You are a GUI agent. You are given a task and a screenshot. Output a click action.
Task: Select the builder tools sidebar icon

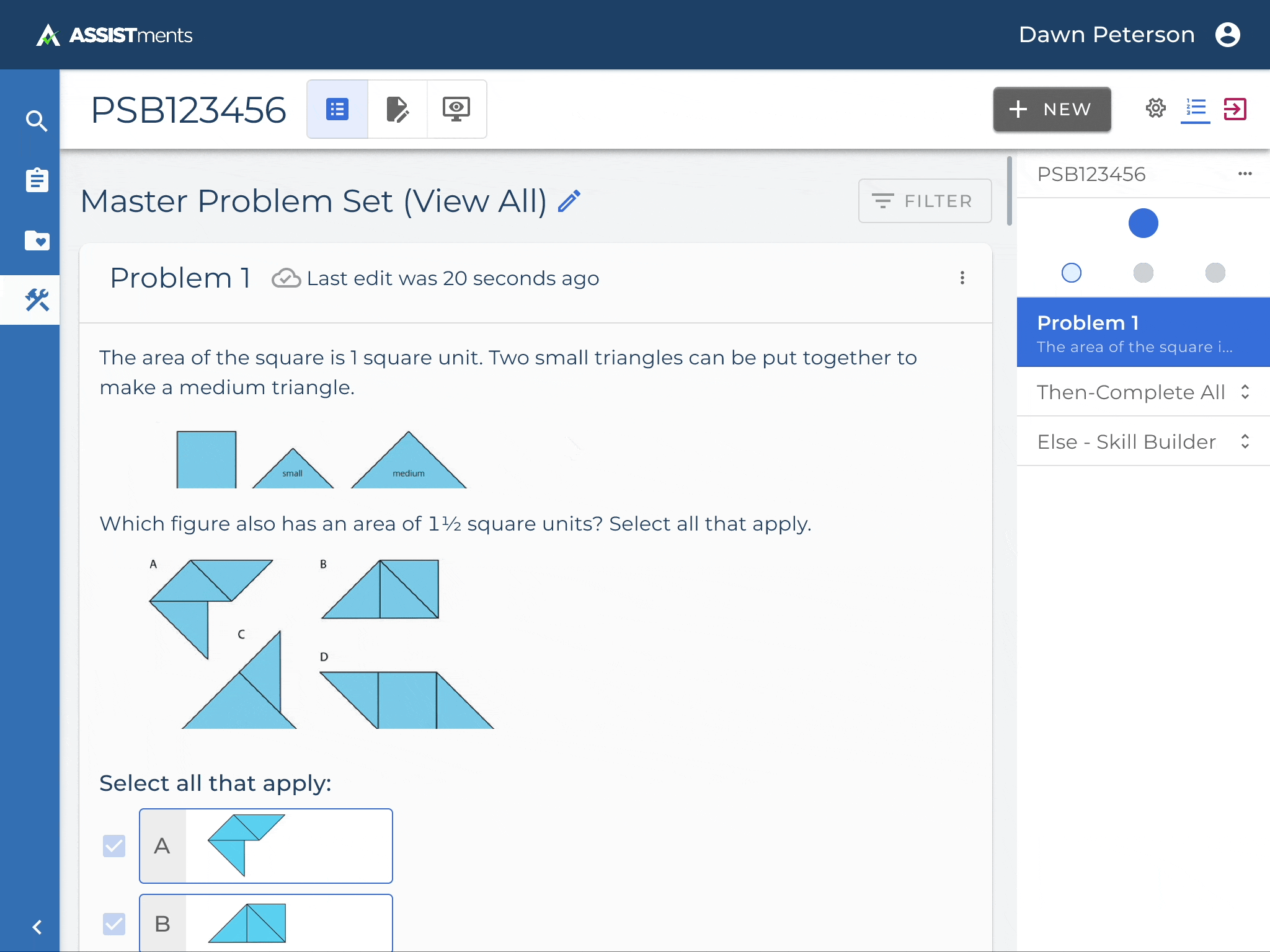37,300
